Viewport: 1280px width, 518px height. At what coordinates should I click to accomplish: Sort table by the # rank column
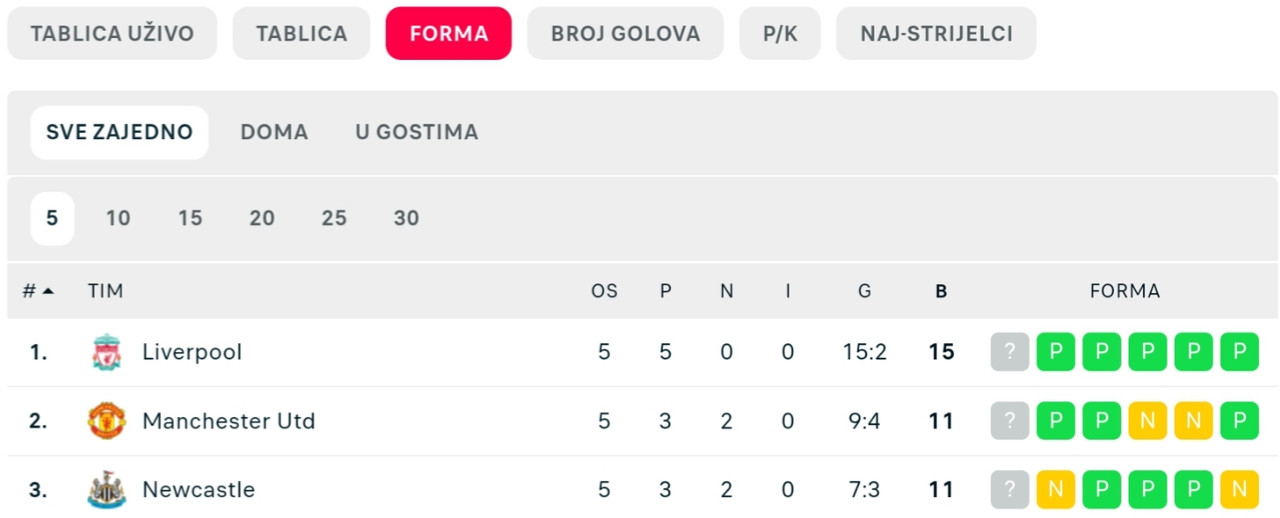tap(38, 291)
